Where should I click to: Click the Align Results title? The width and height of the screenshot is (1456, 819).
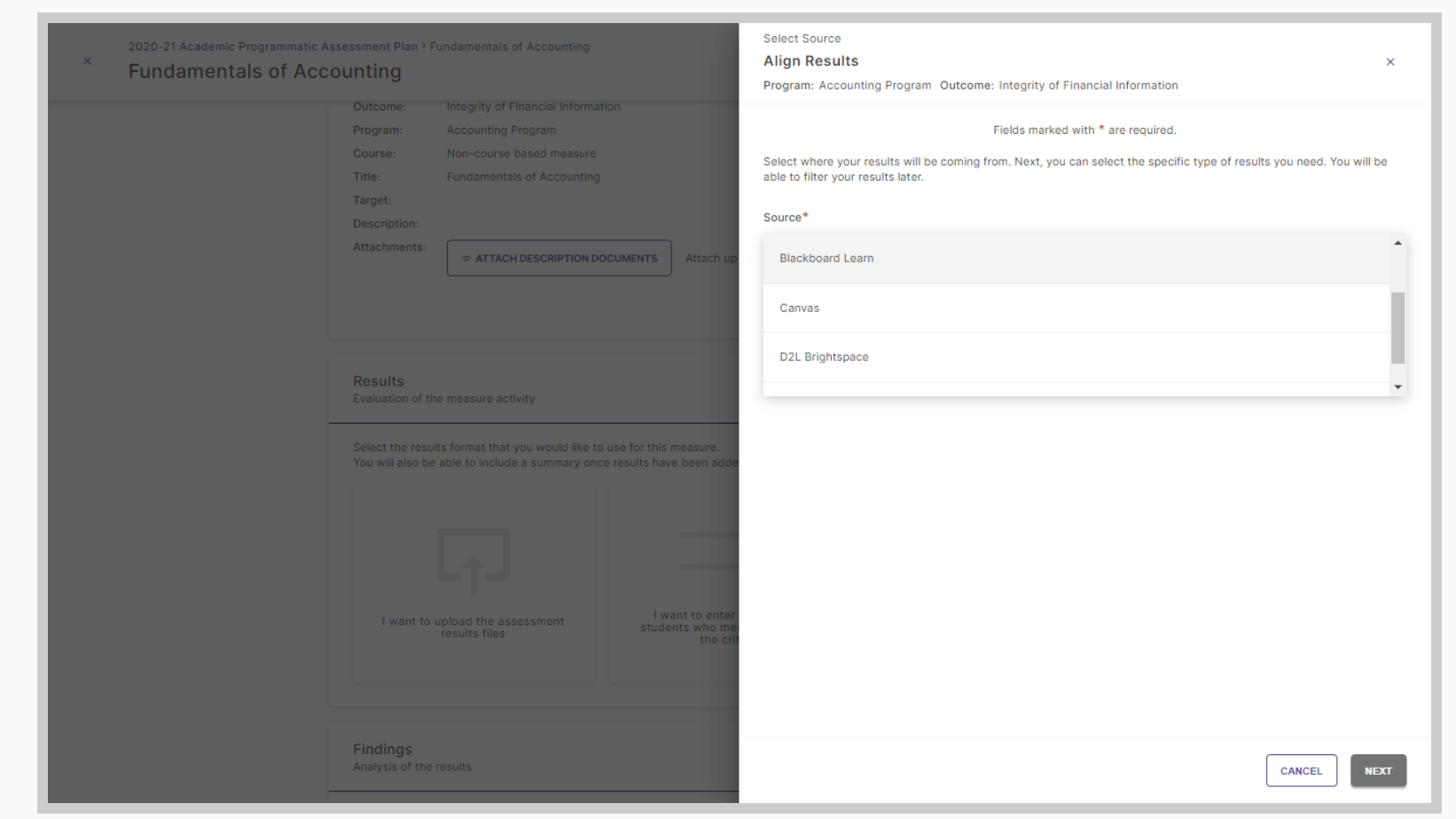(x=811, y=61)
